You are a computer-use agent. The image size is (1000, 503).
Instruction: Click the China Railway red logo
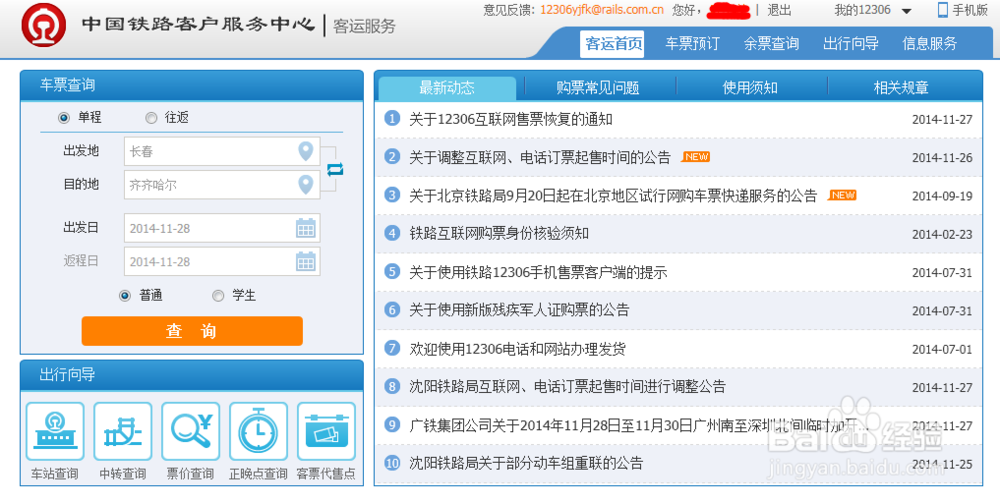(x=43, y=24)
